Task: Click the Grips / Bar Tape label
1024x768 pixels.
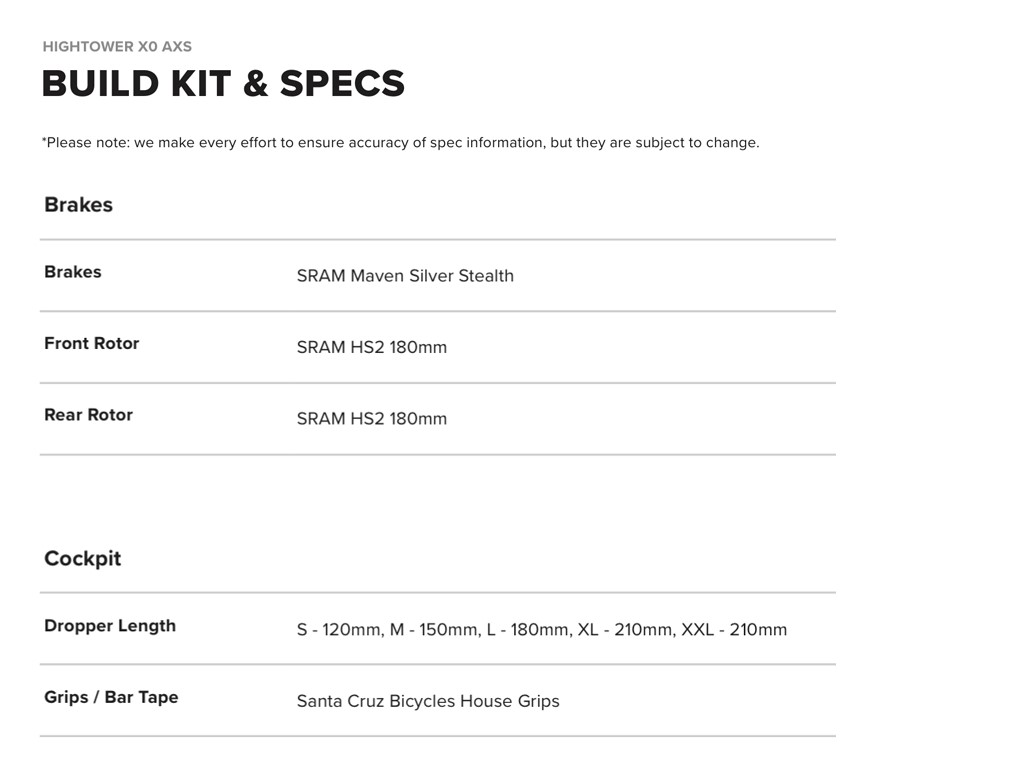Action: pos(111,697)
